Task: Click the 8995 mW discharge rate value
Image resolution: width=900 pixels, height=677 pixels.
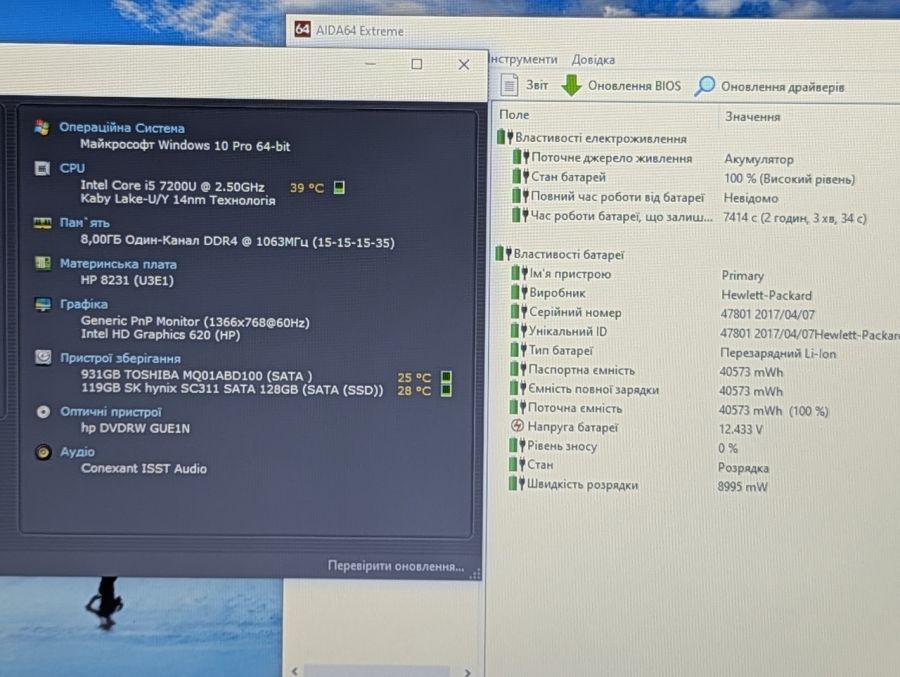Action: pos(742,487)
